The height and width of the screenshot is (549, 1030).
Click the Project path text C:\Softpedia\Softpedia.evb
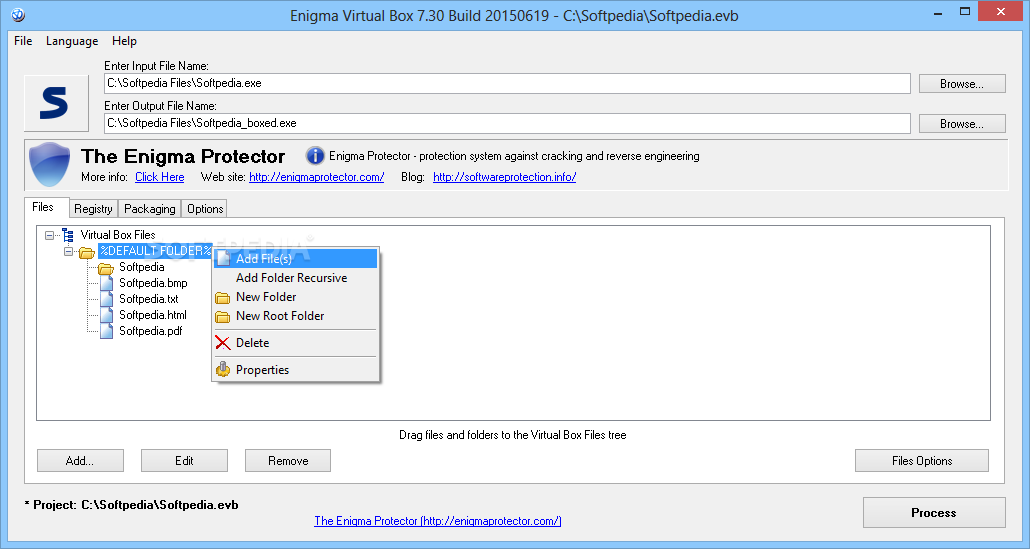point(160,504)
